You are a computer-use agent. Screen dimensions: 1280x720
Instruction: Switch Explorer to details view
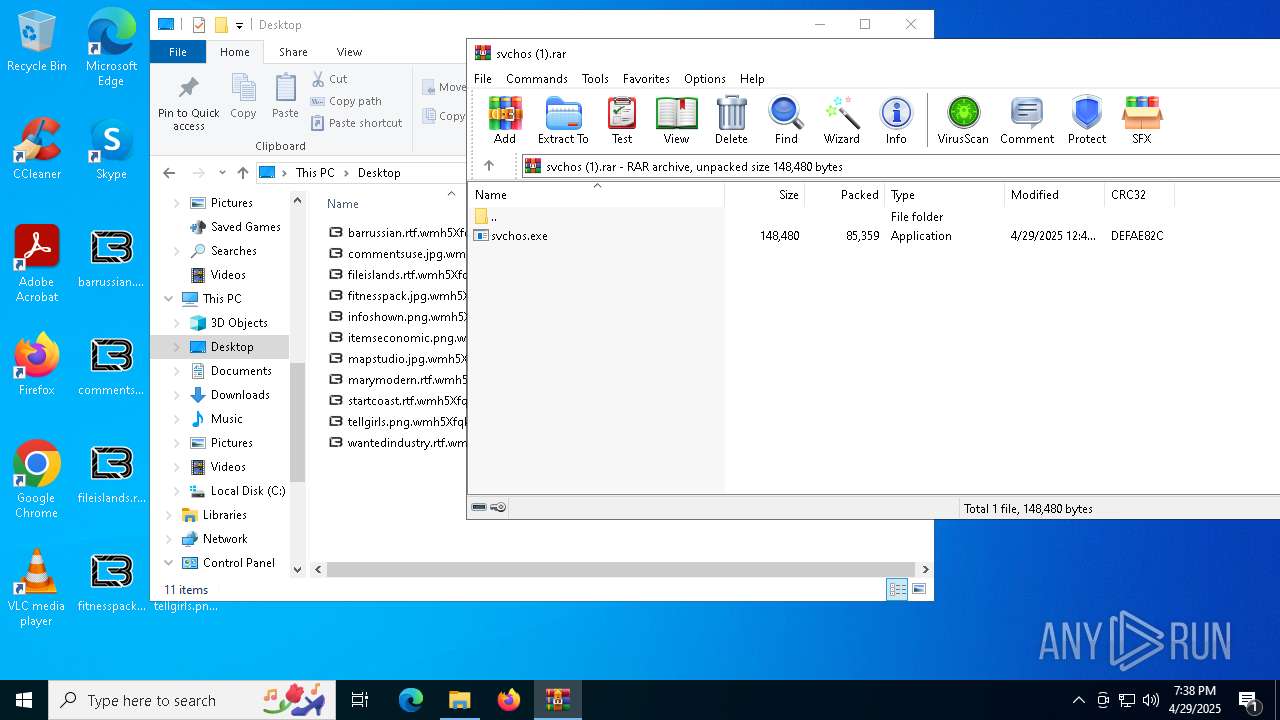(897, 589)
